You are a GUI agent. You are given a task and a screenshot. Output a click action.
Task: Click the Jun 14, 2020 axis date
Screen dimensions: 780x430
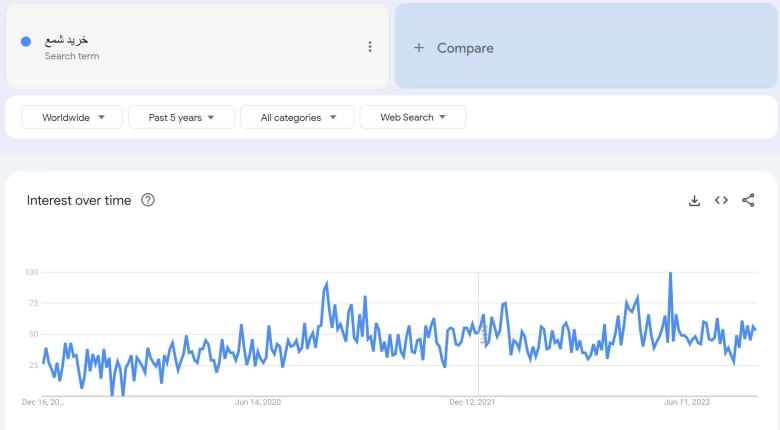(257, 402)
